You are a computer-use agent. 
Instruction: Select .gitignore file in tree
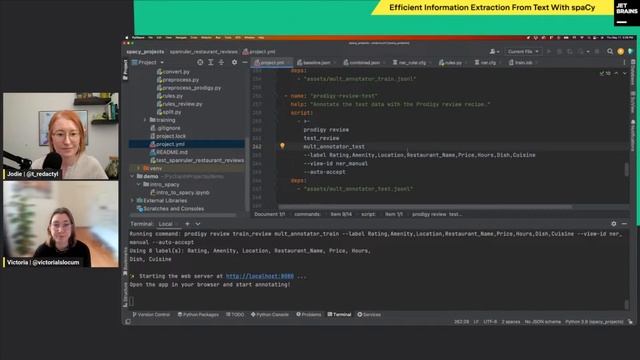click(x=166, y=128)
